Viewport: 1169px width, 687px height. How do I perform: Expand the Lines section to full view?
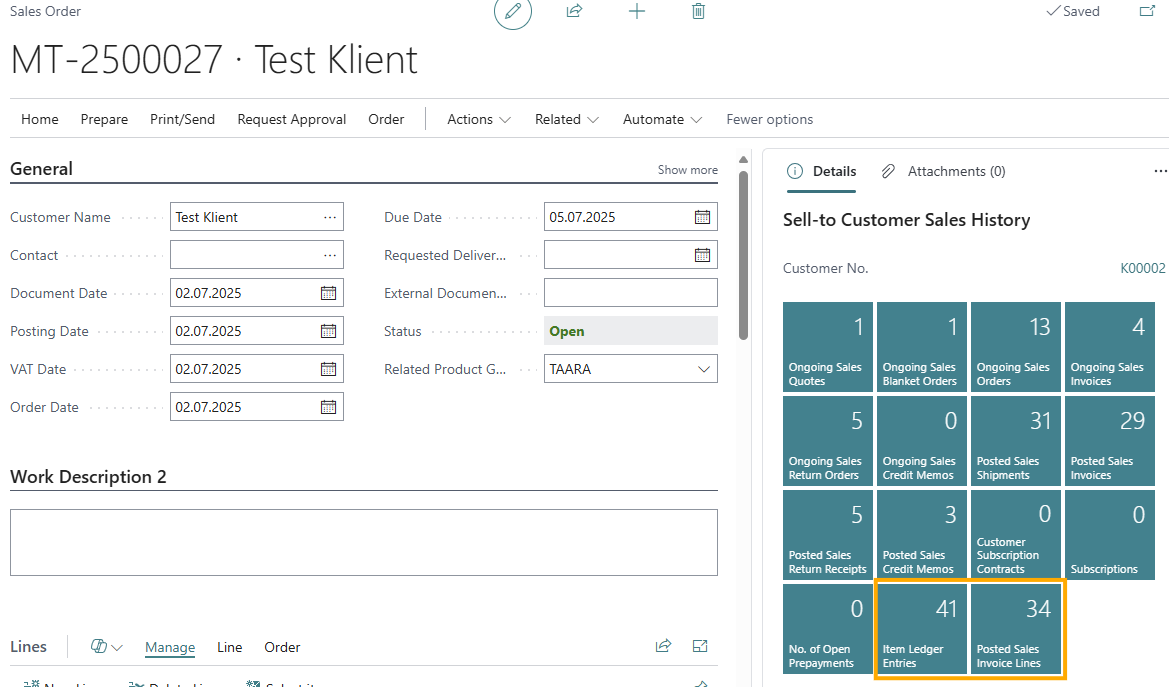pyautogui.click(x=699, y=646)
